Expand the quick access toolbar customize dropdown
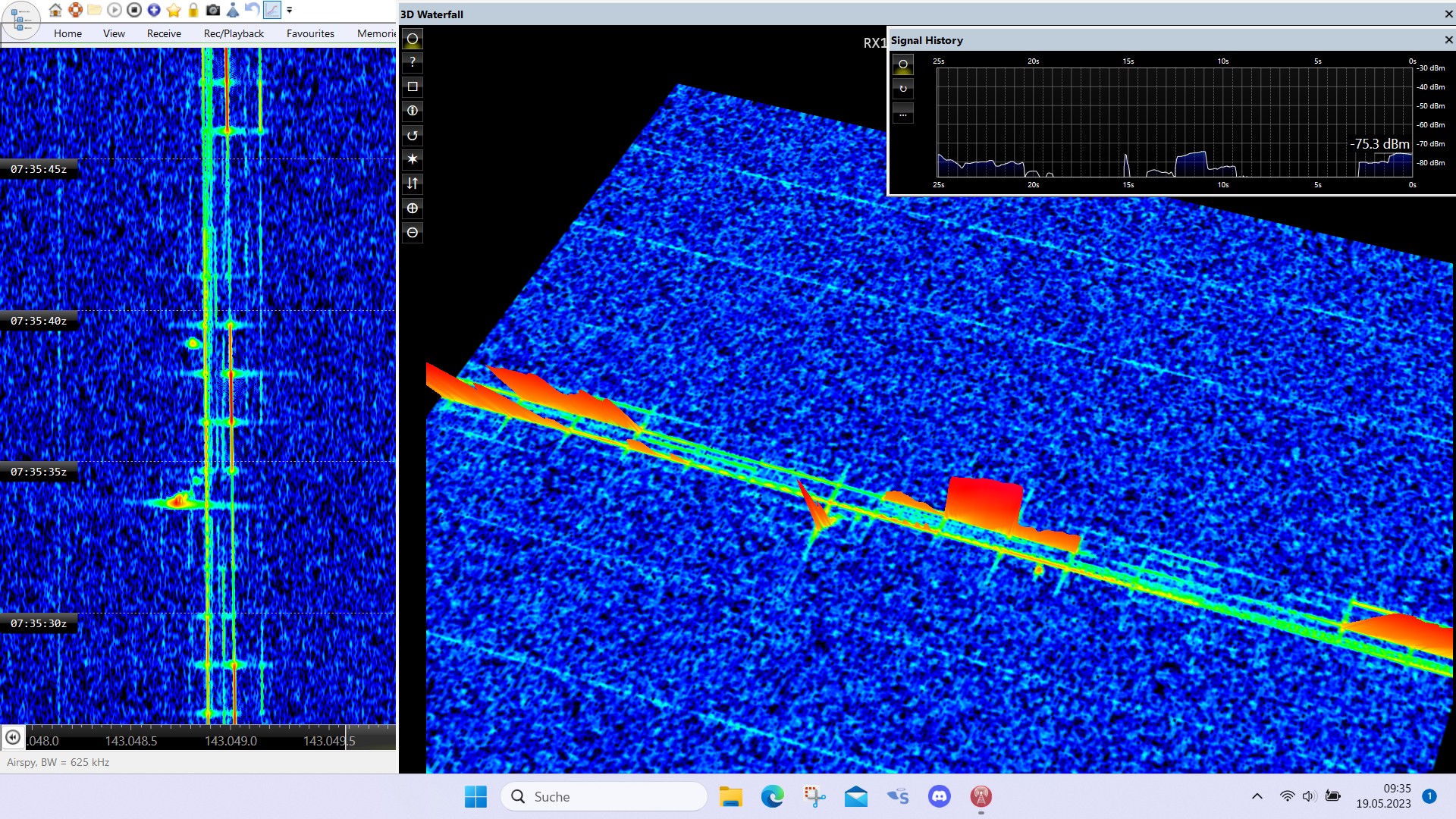 point(290,10)
